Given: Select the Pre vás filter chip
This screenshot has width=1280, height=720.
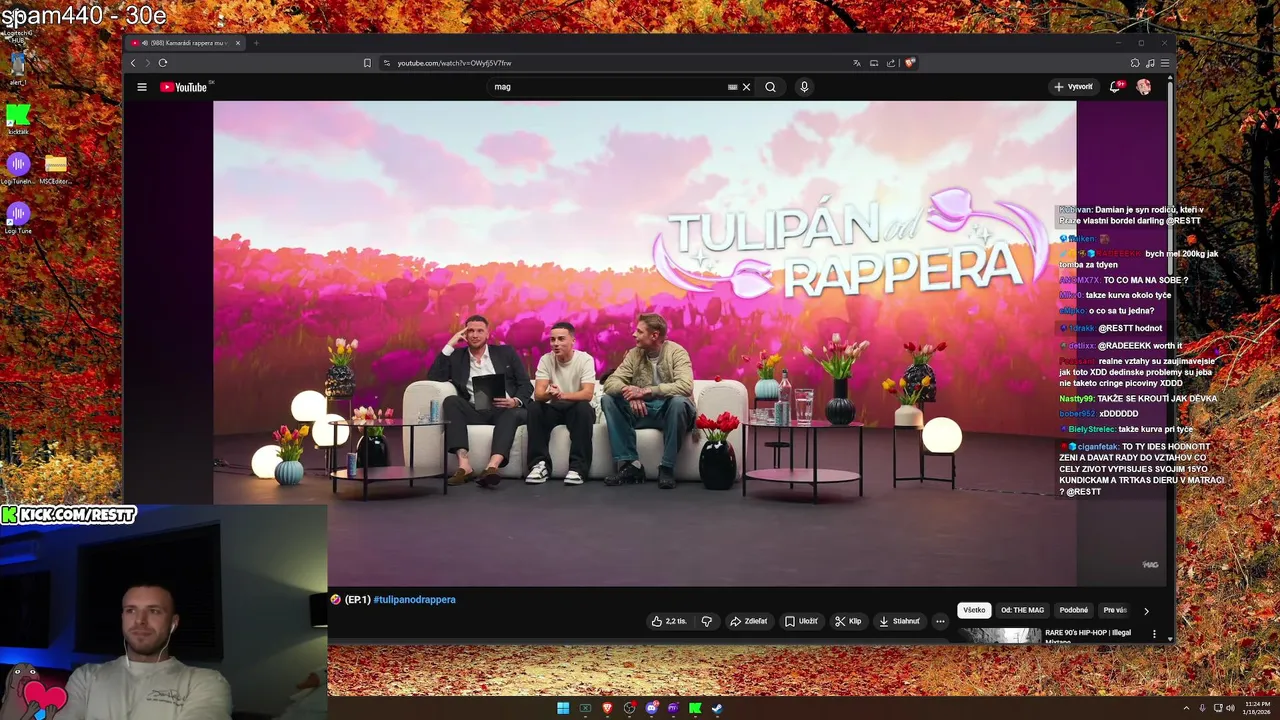Looking at the screenshot, I should pos(1115,610).
